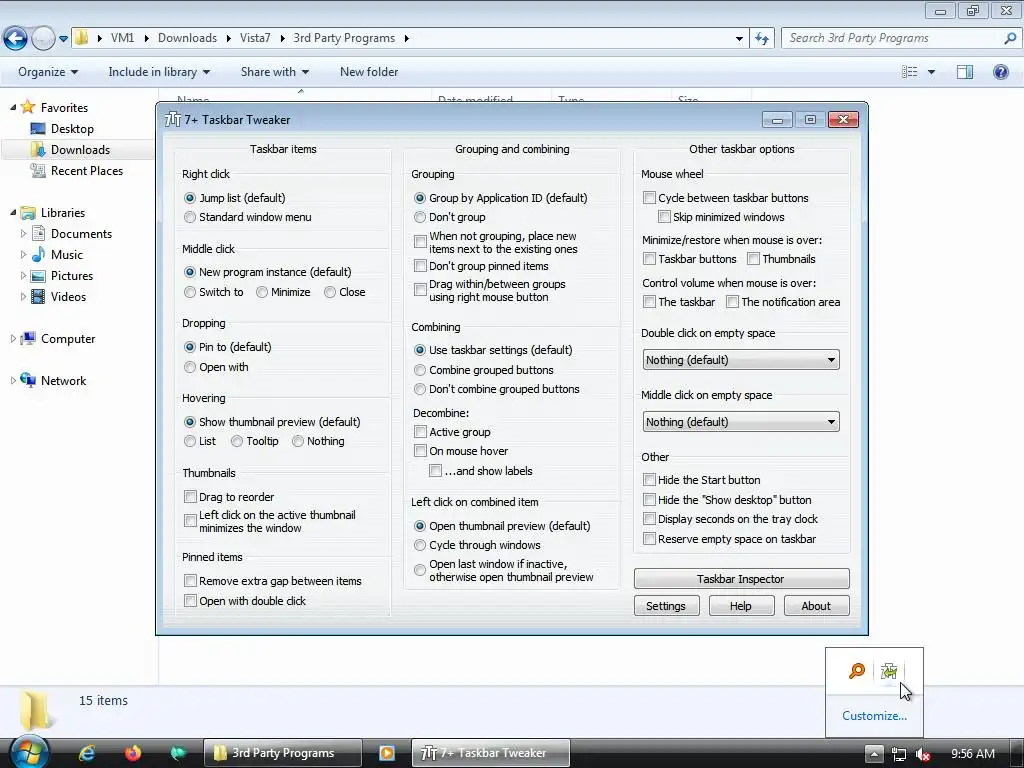Viewport: 1024px width, 768px height.
Task: Check Don't group pinned items
Action: pyautogui.click(x=420, y=266)
